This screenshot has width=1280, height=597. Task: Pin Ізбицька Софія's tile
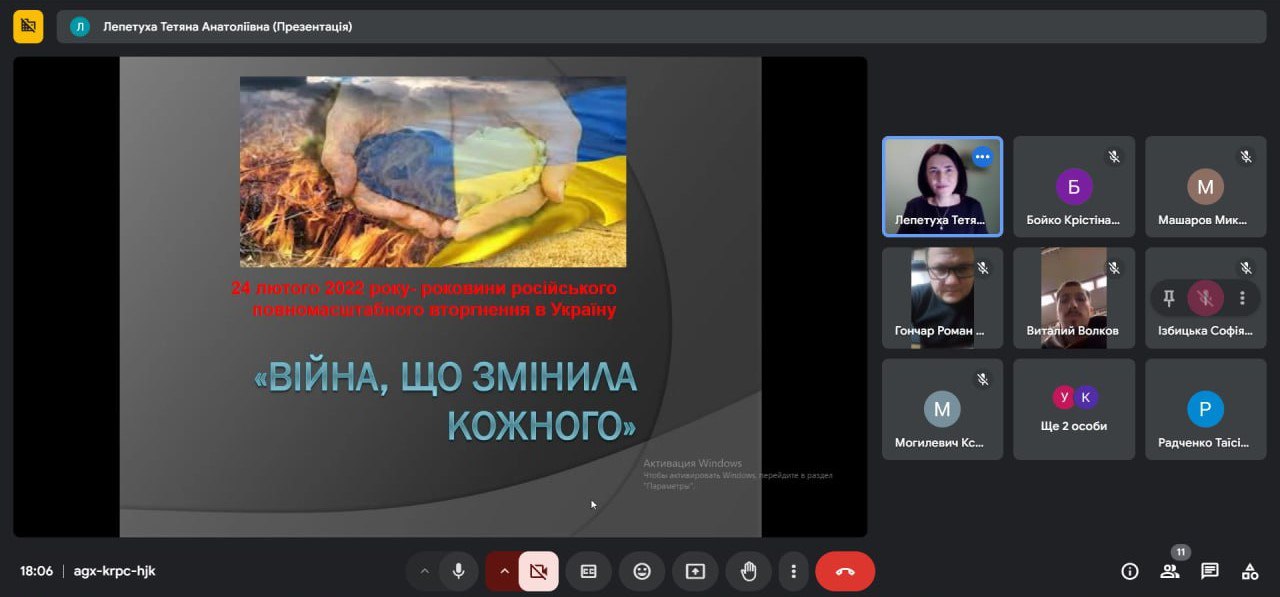click(x=1168, y=298)
